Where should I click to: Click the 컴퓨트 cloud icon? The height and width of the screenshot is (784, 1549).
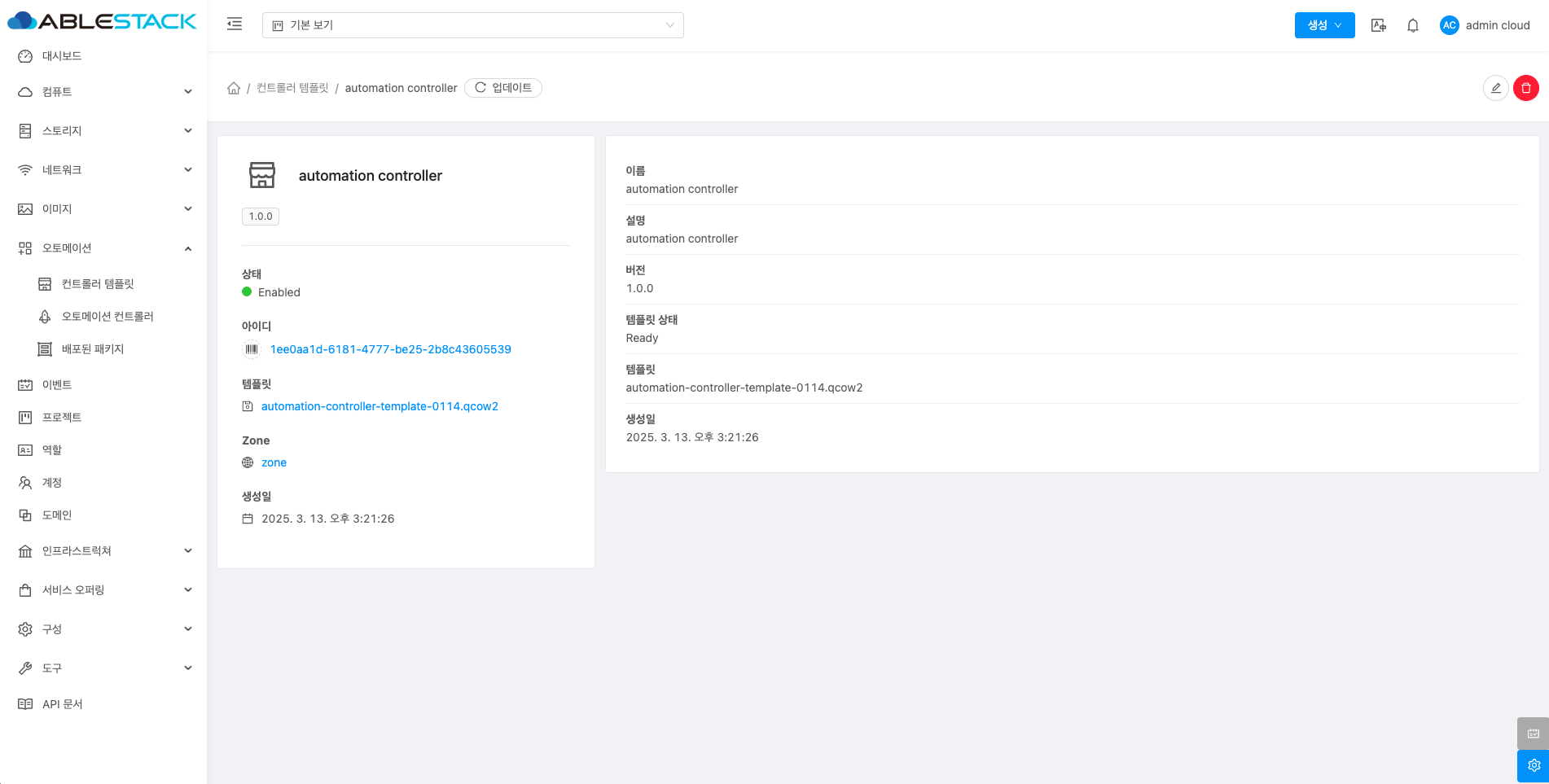point(25,92)
